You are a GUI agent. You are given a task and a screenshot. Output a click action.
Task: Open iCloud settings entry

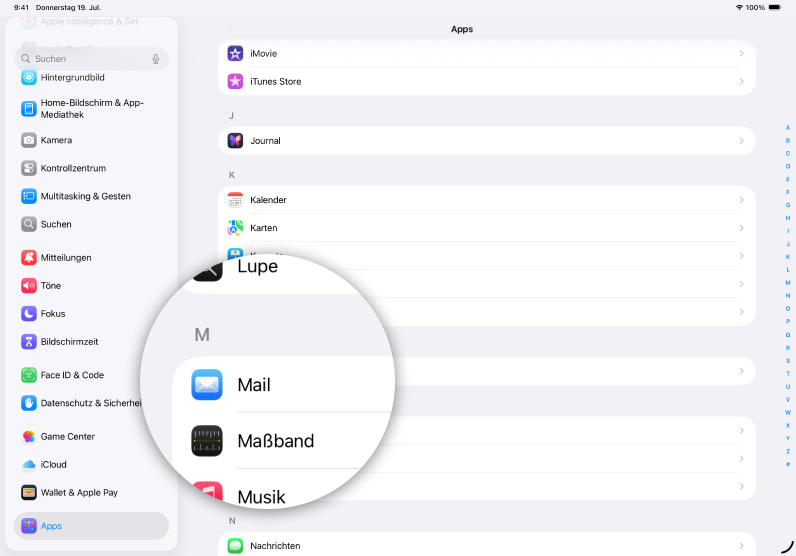pos(54,464)
